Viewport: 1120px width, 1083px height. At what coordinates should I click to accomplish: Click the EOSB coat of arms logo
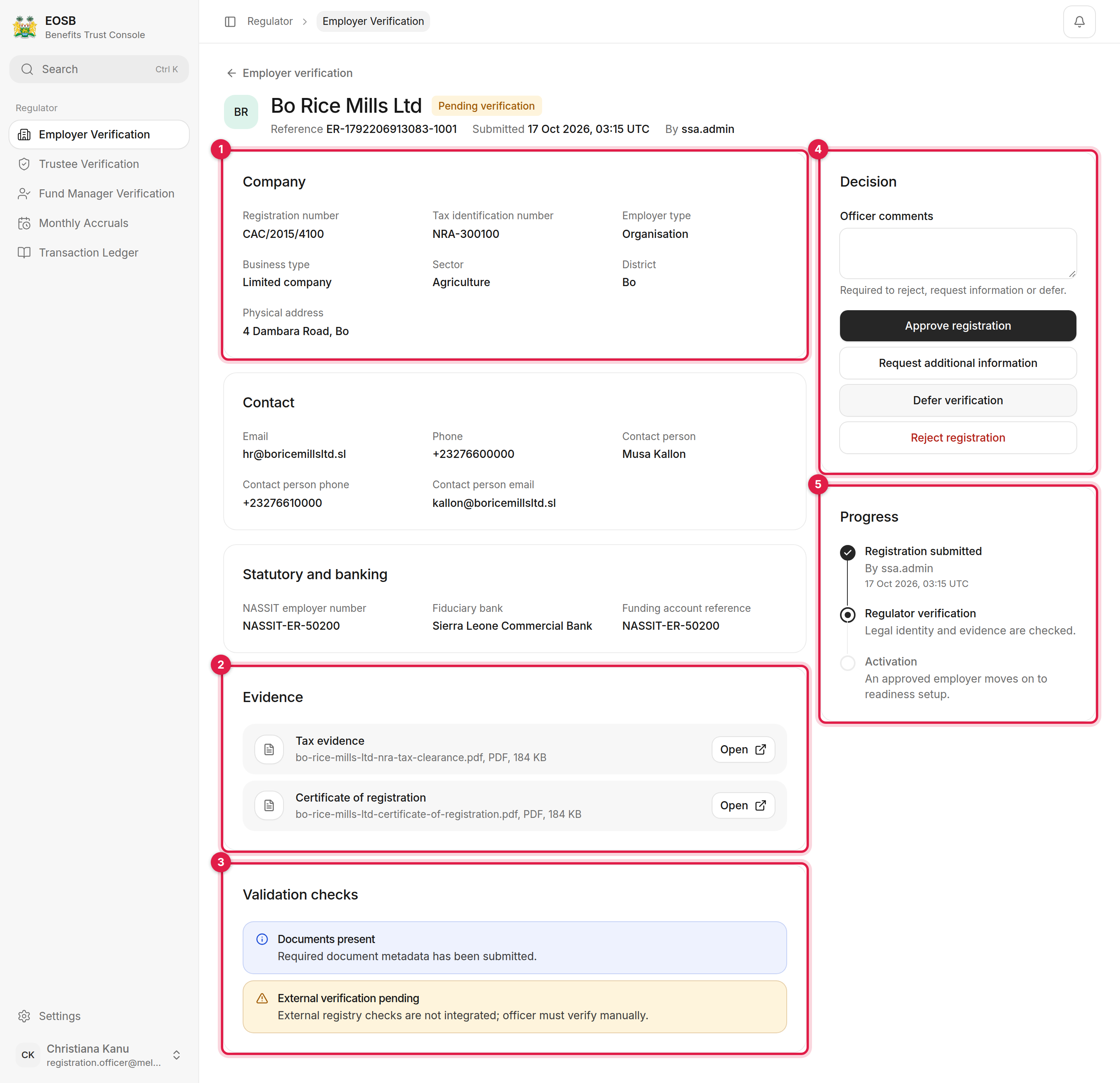click(25, 27)
